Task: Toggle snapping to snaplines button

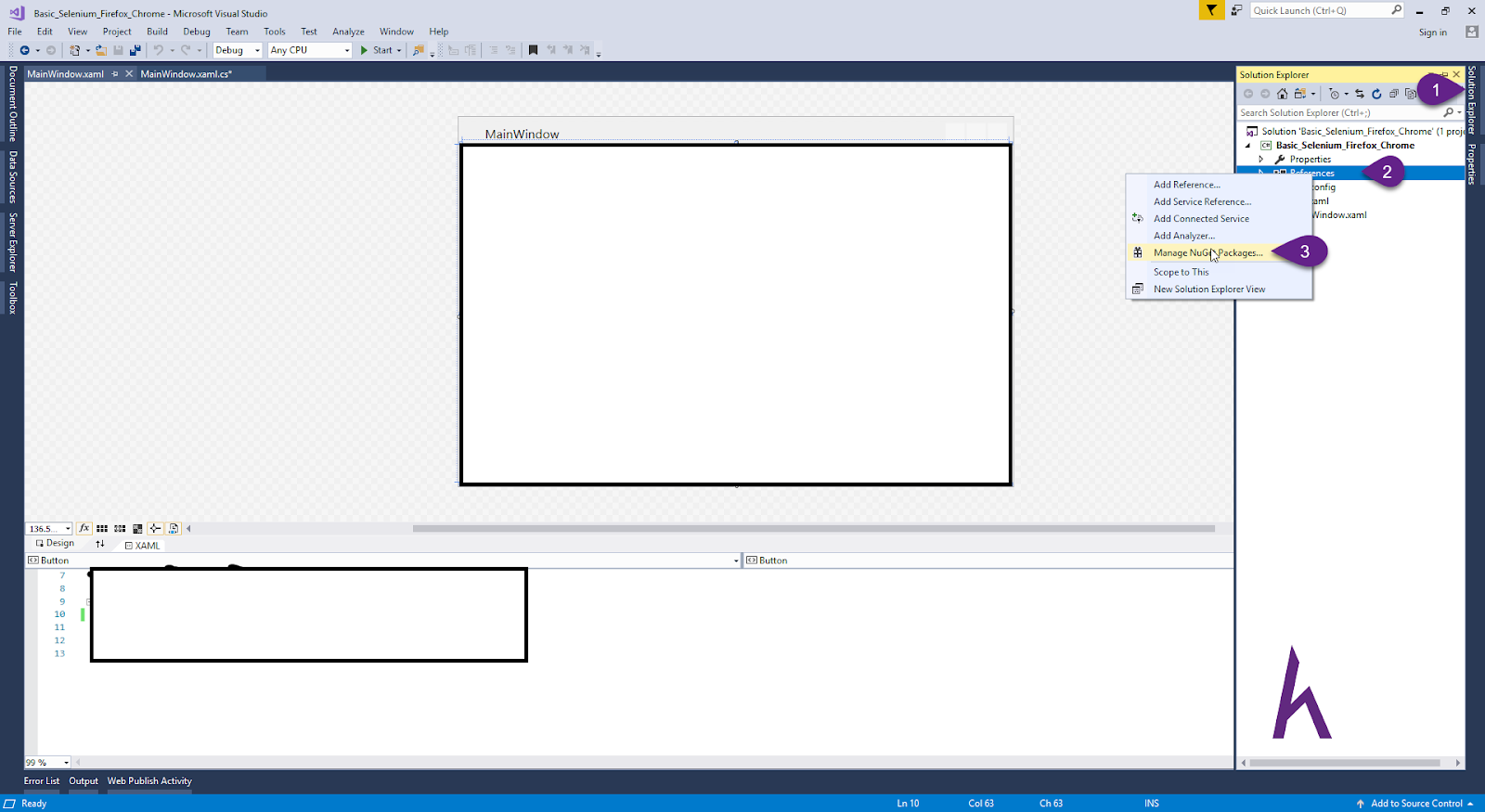Action: pyautogui.click(x=155, y=528)
